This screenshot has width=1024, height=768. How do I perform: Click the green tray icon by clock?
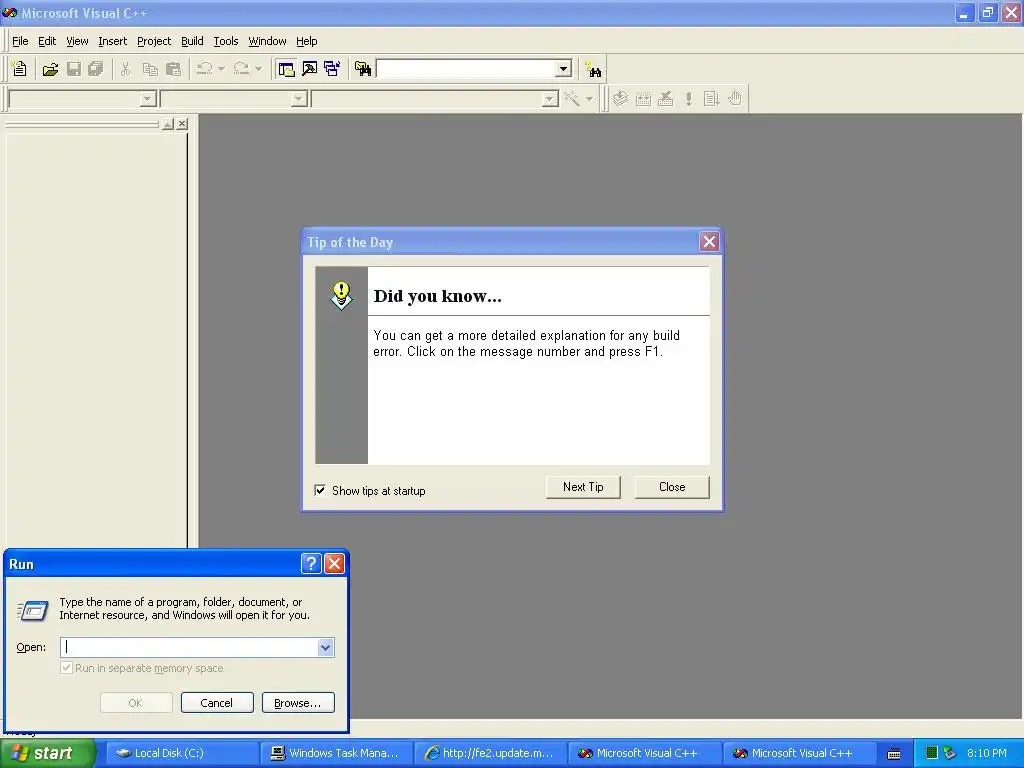932,753
